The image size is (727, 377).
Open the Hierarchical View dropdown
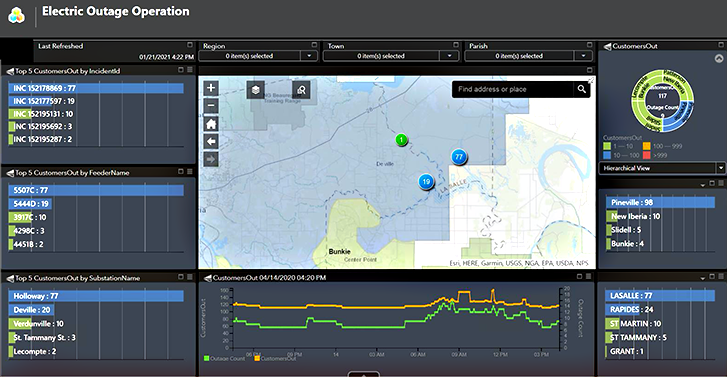tap(721, 168)
